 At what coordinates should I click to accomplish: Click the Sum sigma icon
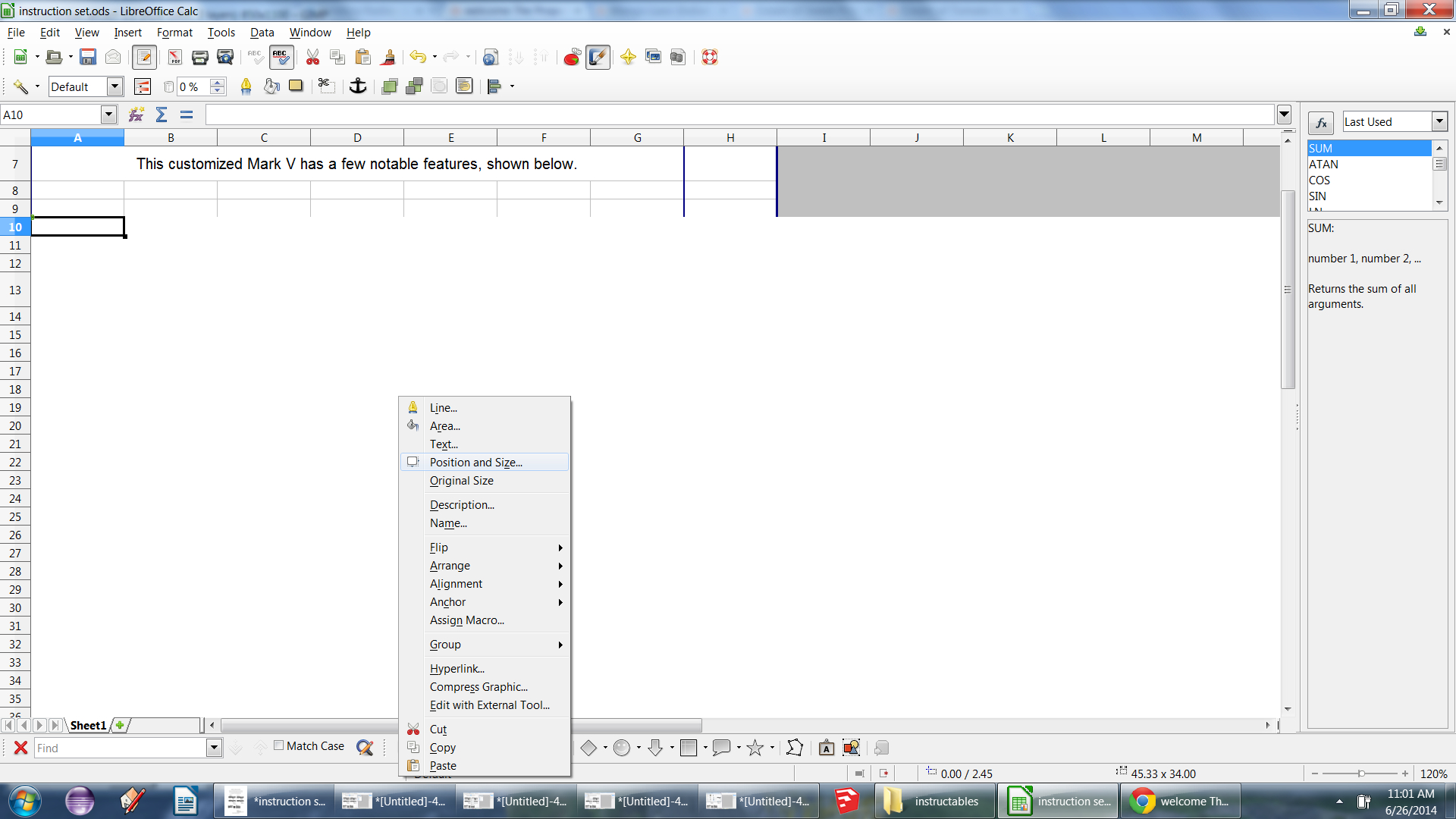click(x=162, y=115)
